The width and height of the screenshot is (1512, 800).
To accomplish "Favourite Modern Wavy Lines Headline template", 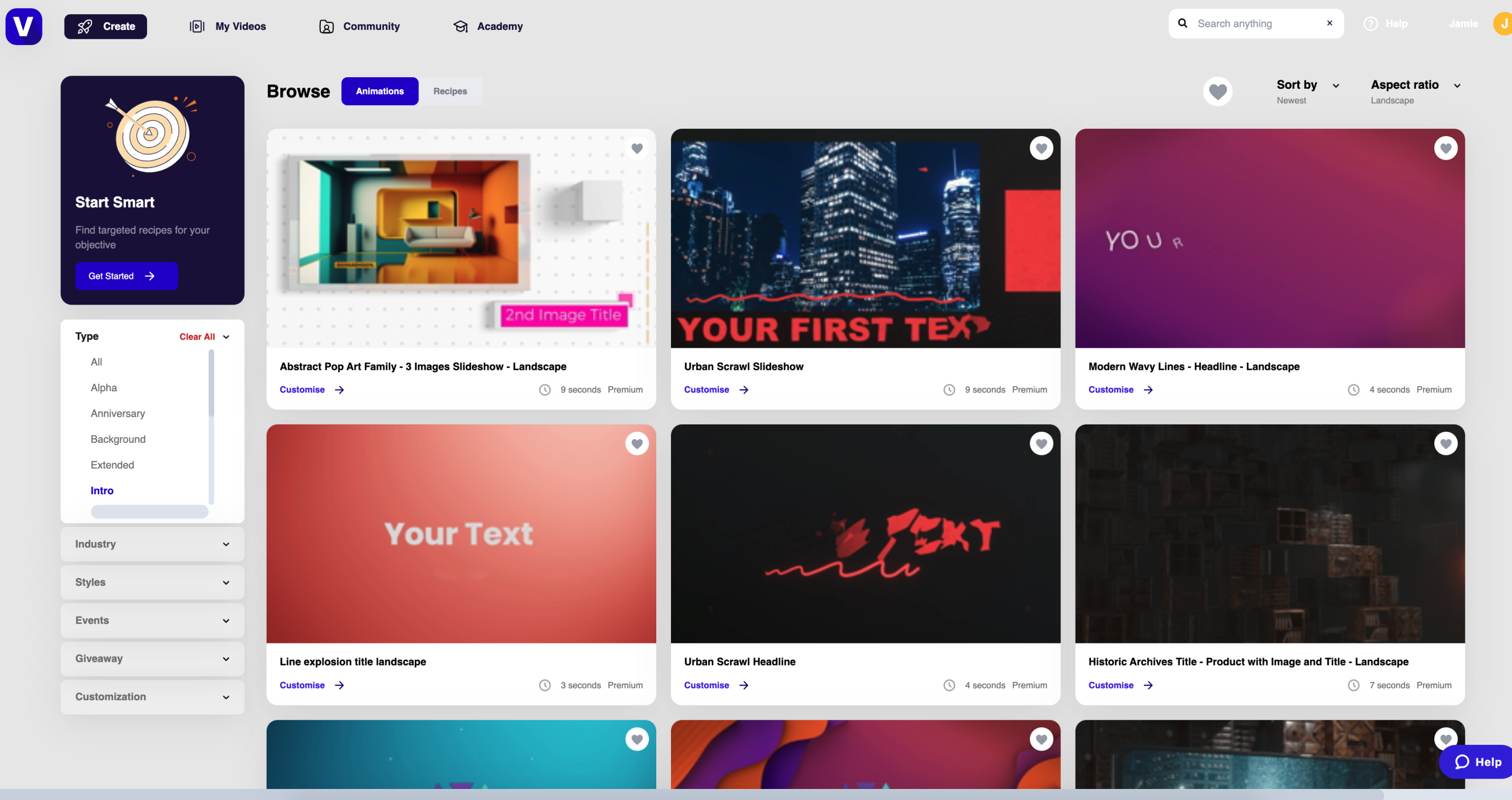I will [1446, 149].
